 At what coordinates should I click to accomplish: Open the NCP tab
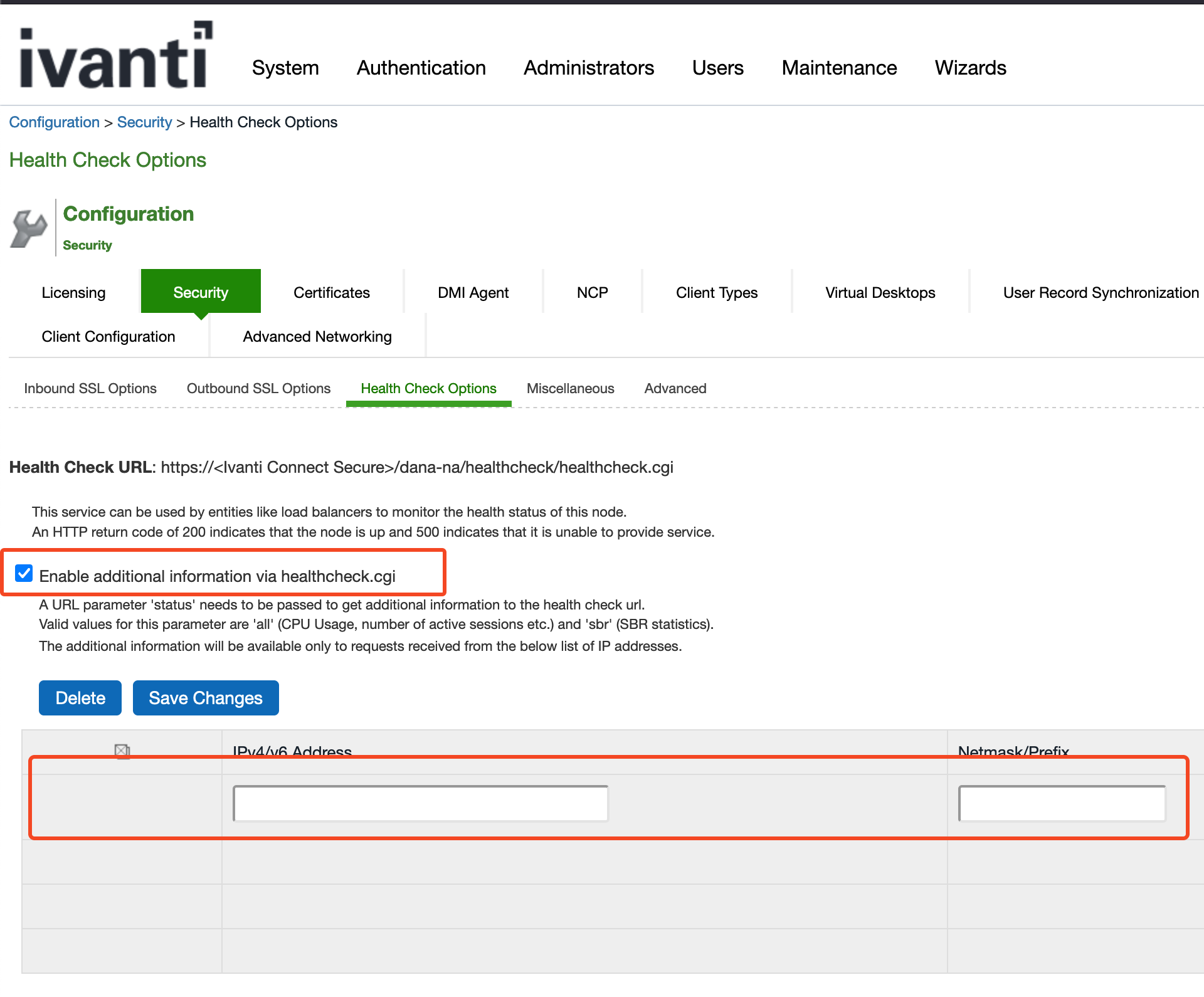click(591, 292)
